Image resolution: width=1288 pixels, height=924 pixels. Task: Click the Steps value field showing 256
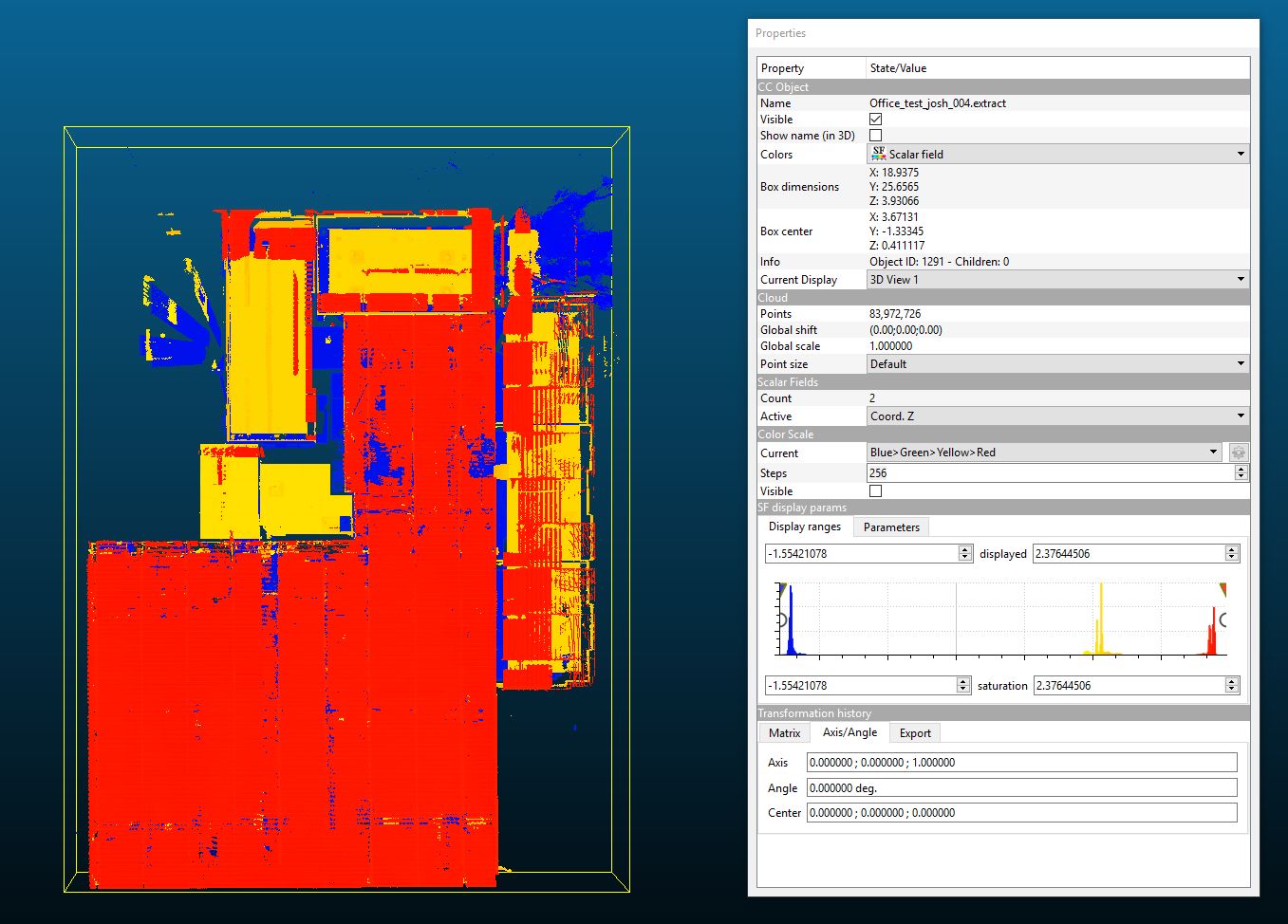[x=1049, y=473]
